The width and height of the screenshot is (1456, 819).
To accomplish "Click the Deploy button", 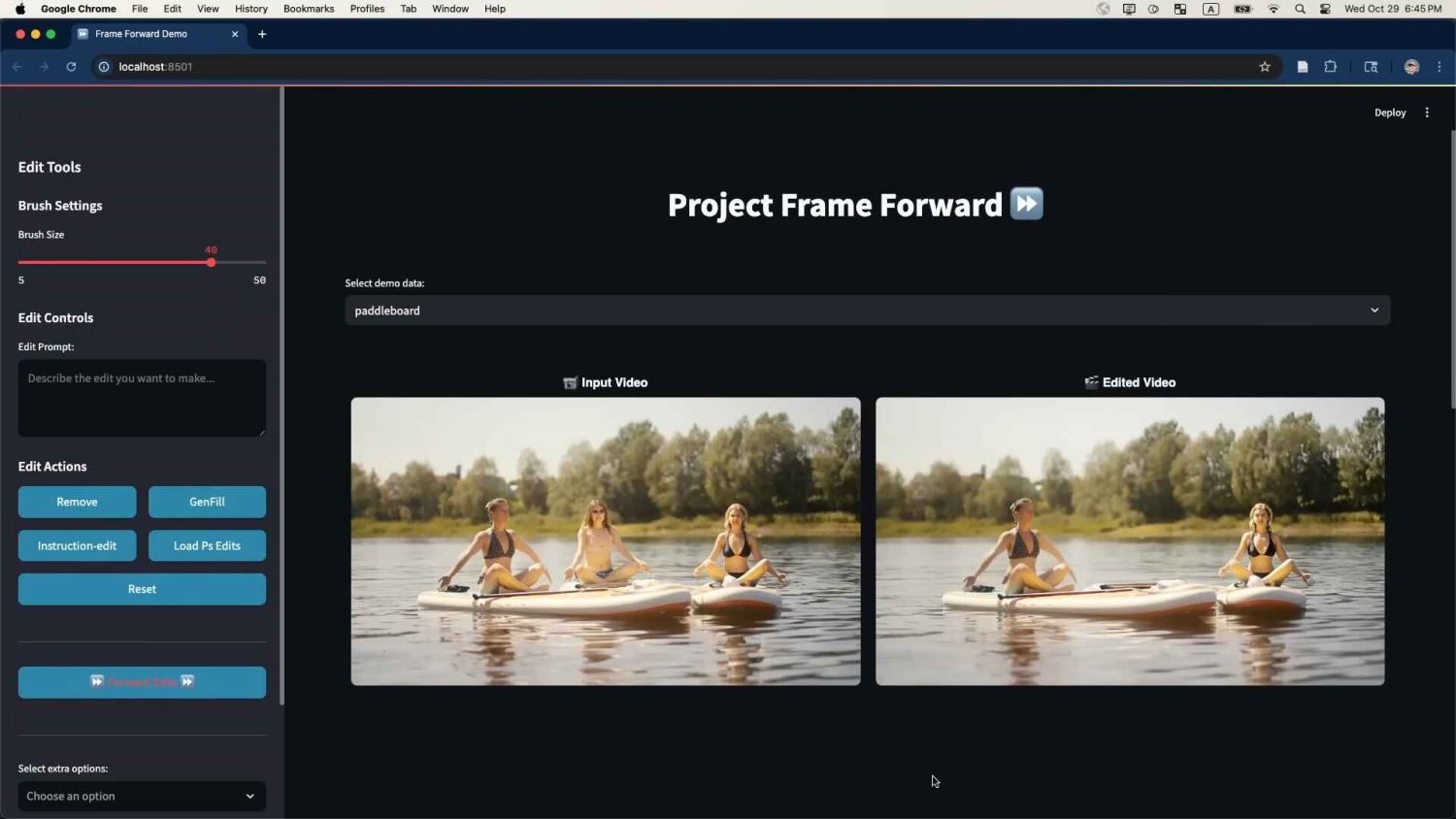I will tap(1389, 112).
